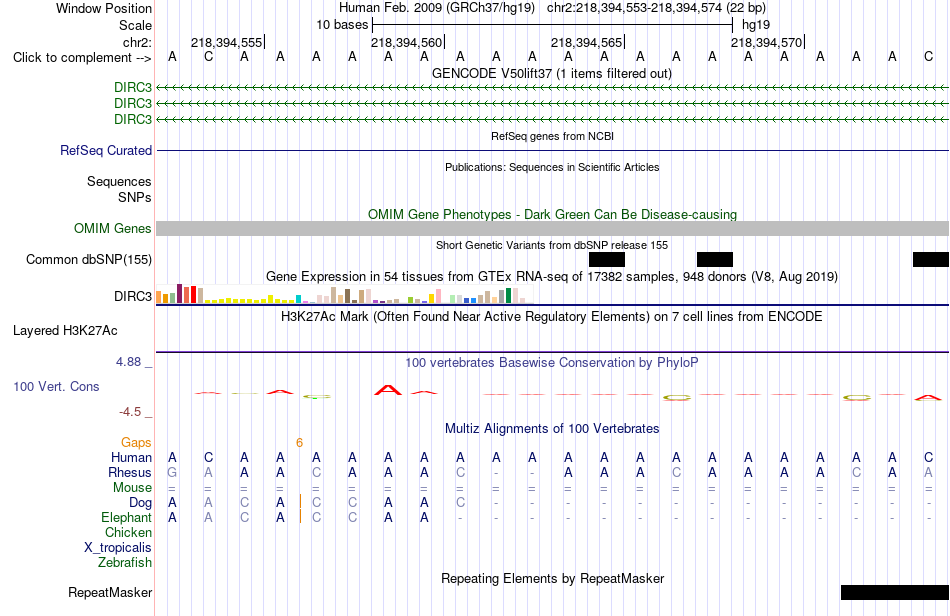Click the orange gap count 6
The height and width of the screenshot is (616, 950).
coord(299,443)
